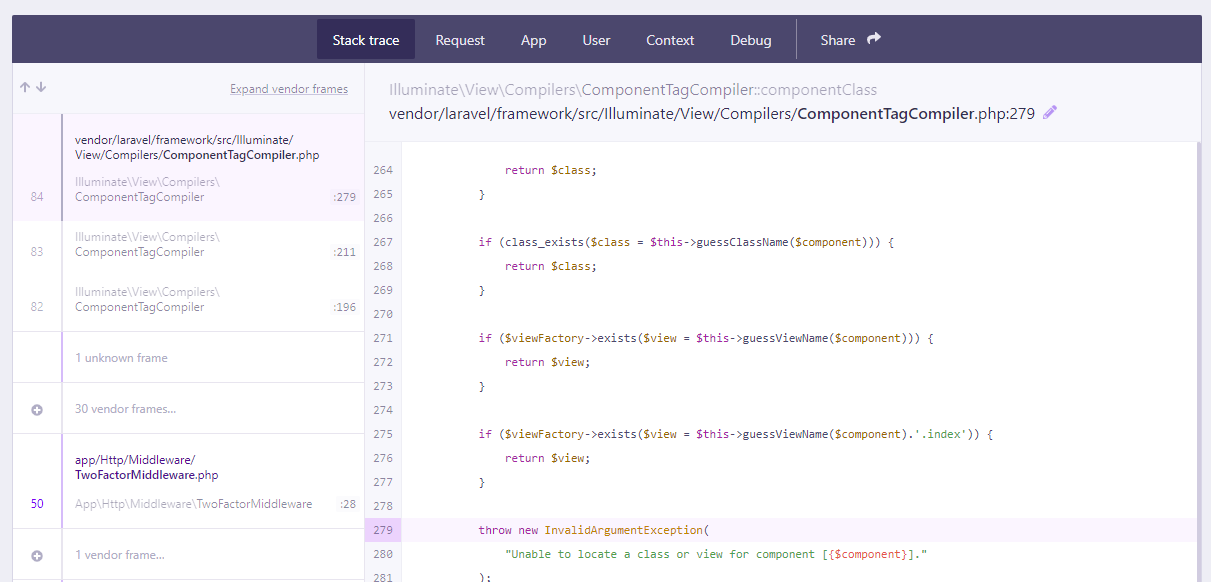Click the pencil icon to edit ComponentTagCompiler.php
The width and height of the screenshot is (1211, 582).
pos(1049,112)
